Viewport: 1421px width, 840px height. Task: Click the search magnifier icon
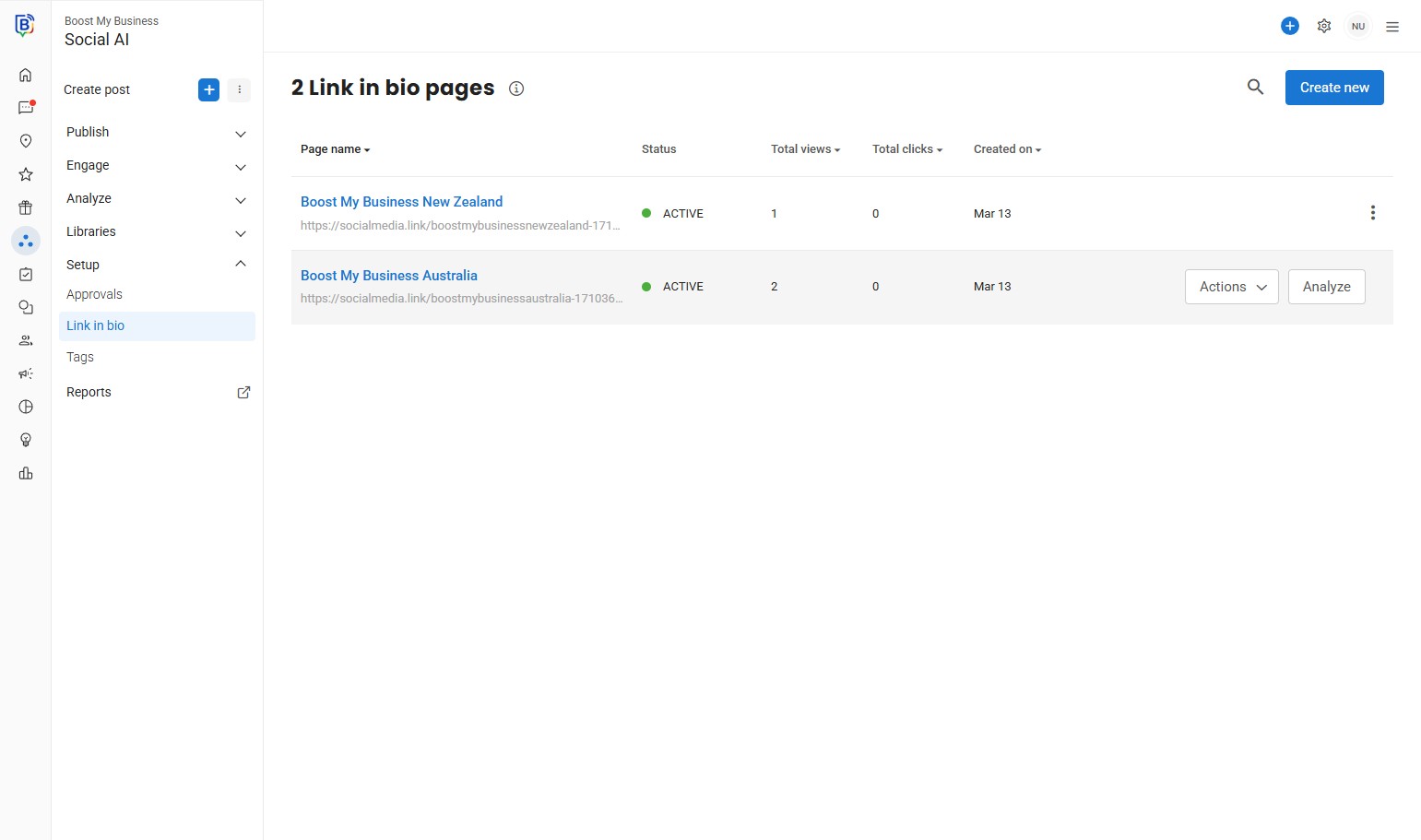pos(1255,87)
